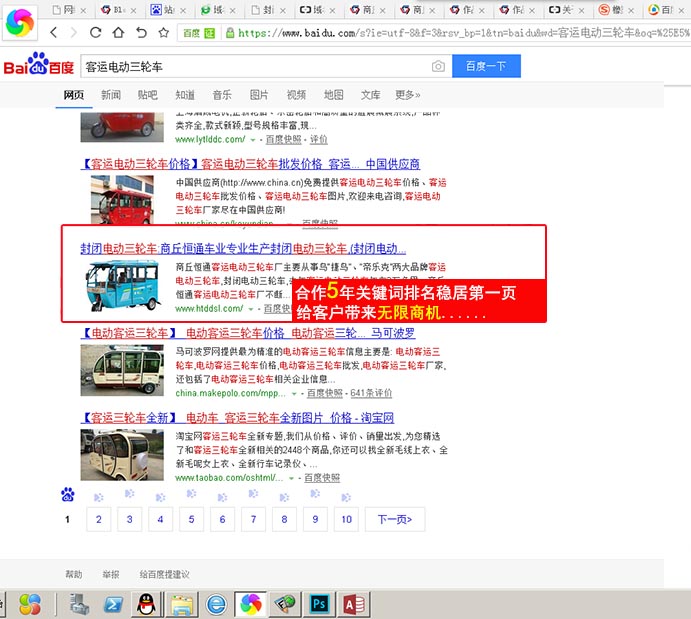Expand dropdown arrow next to www.taobao.com
The width and height of the screenshot is (691, 619).
click(291, 478)
